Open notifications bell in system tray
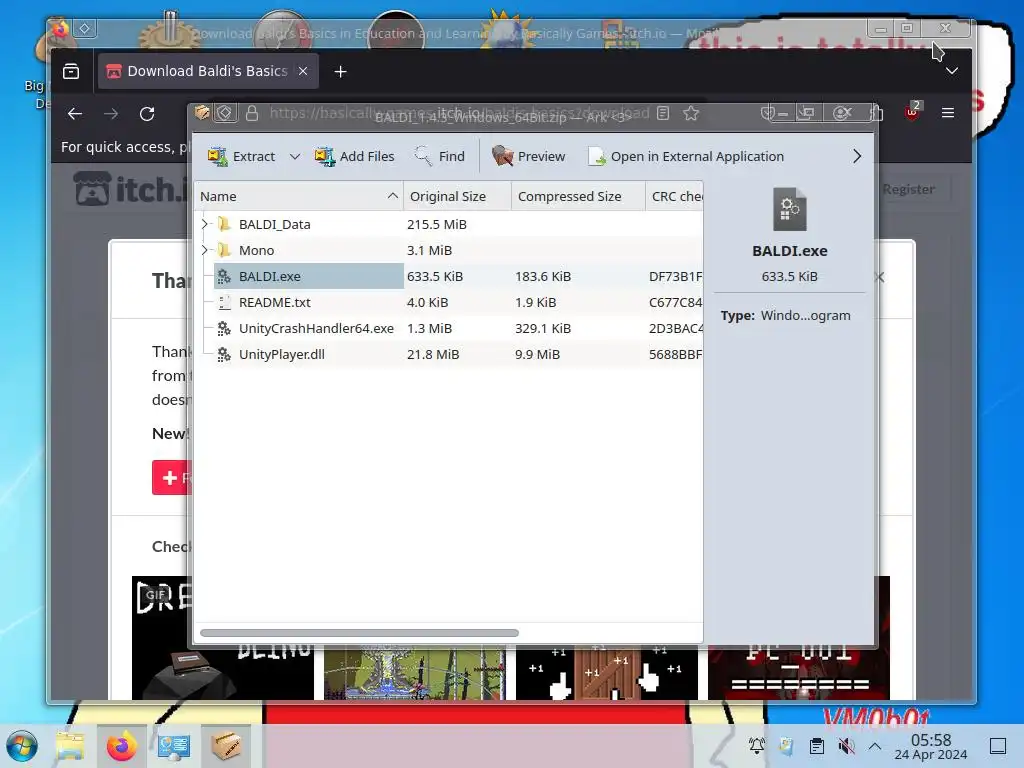Viewport: 1024px width, 768px height. click(756, 745)
